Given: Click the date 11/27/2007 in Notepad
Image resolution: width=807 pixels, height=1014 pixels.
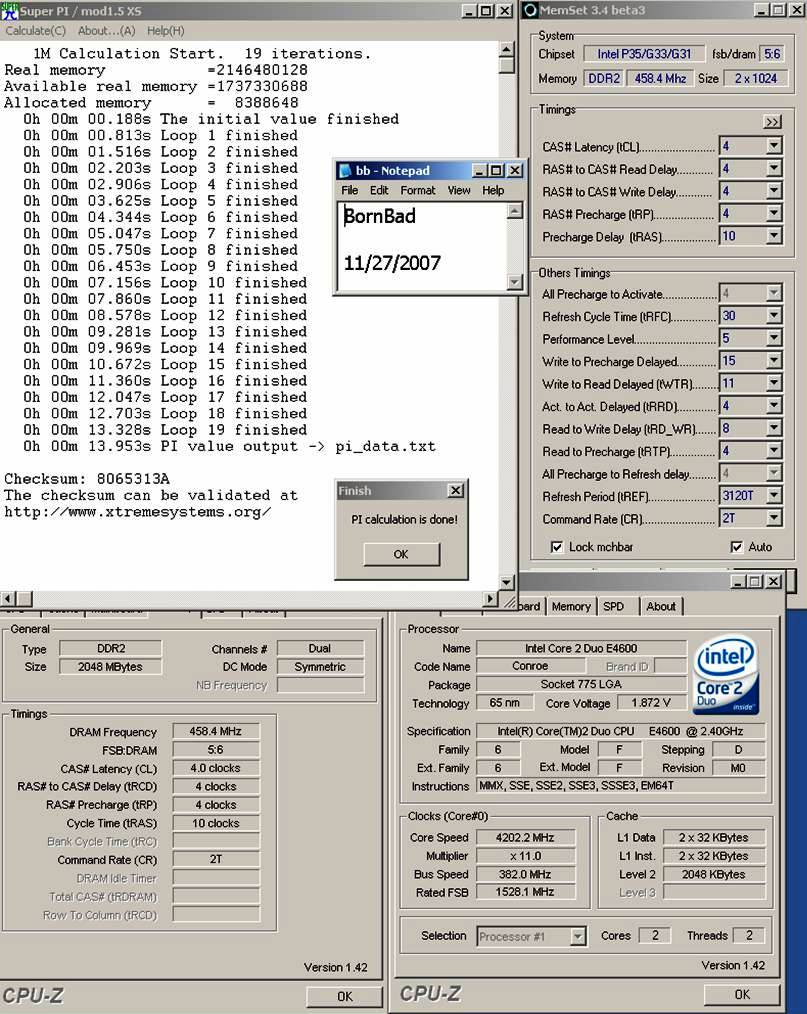Looking at the screenshot, I should click(x=392, y=263).
